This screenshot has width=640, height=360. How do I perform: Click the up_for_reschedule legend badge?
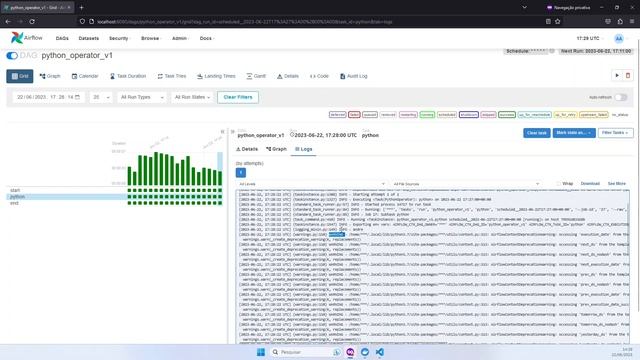535,115
